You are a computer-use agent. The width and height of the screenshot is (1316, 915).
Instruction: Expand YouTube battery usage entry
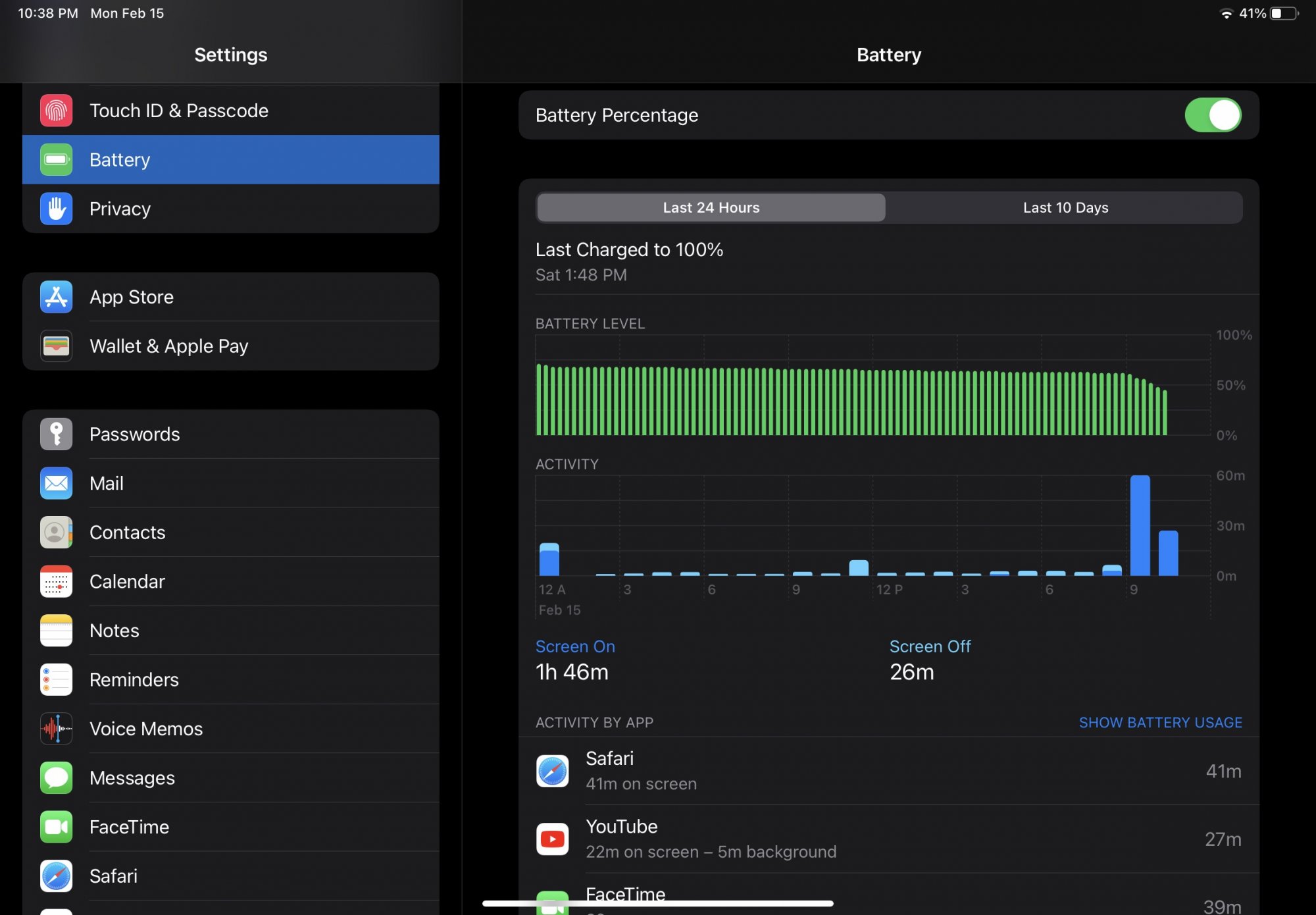click(x=889, y=838)
